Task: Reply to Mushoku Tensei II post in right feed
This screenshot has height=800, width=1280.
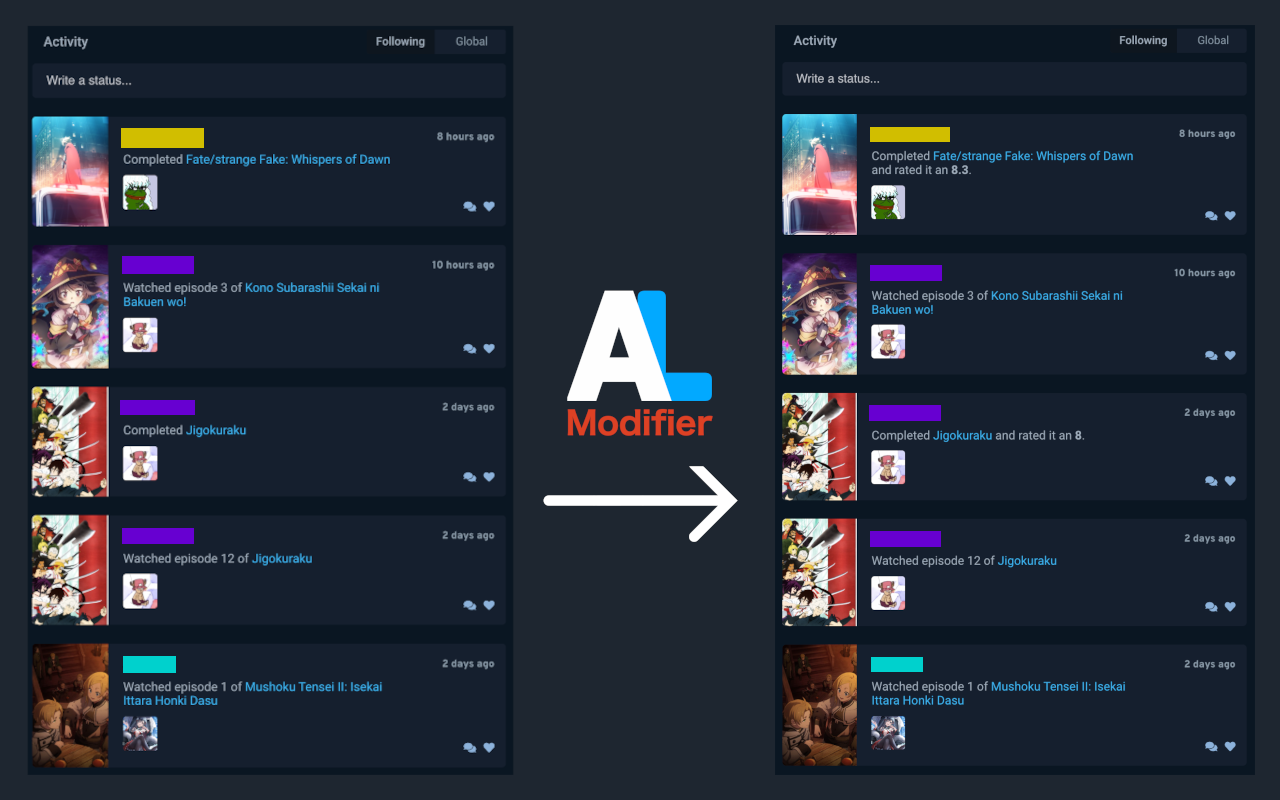Action: [1211, 746]
